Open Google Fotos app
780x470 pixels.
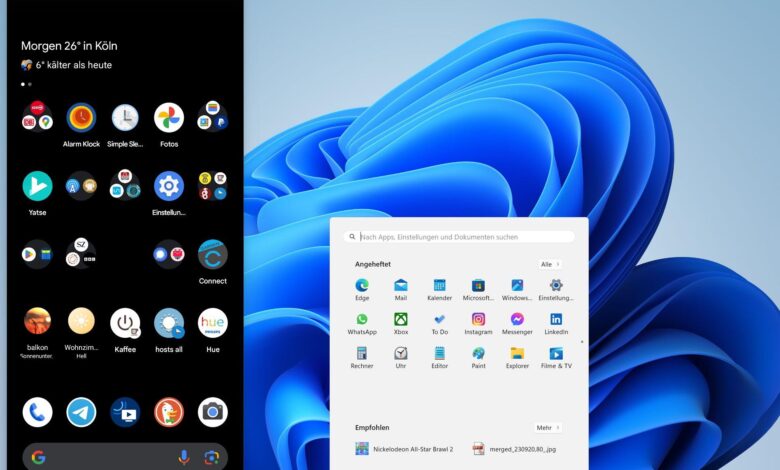pos(169,118)
